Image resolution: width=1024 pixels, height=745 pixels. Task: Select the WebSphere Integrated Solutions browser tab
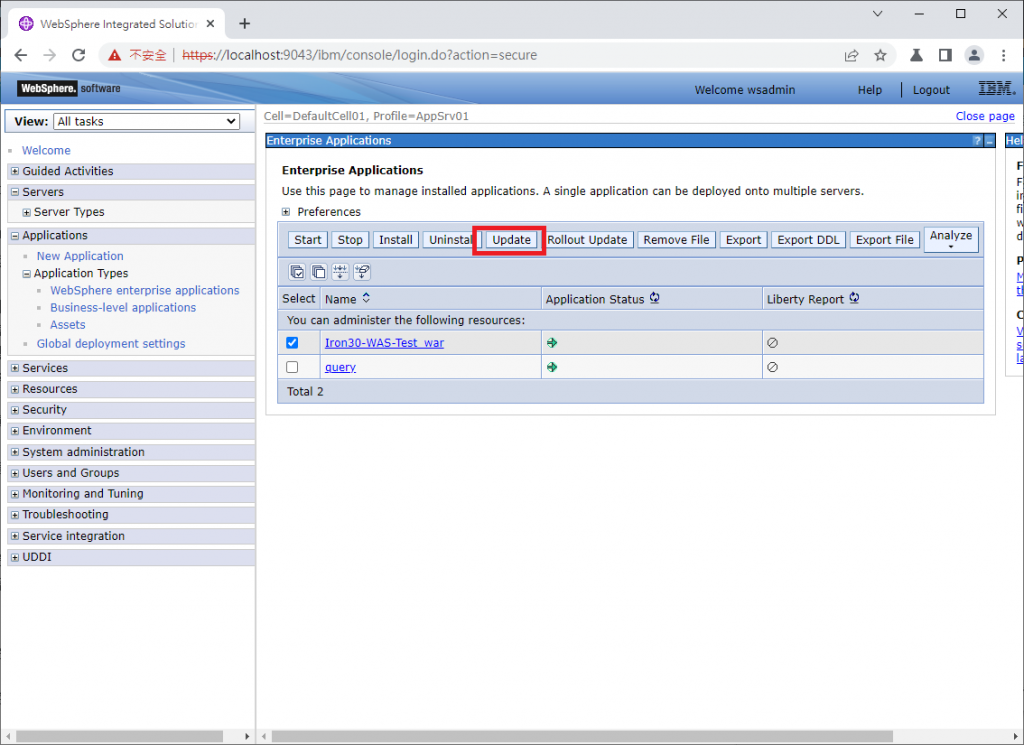118,24
